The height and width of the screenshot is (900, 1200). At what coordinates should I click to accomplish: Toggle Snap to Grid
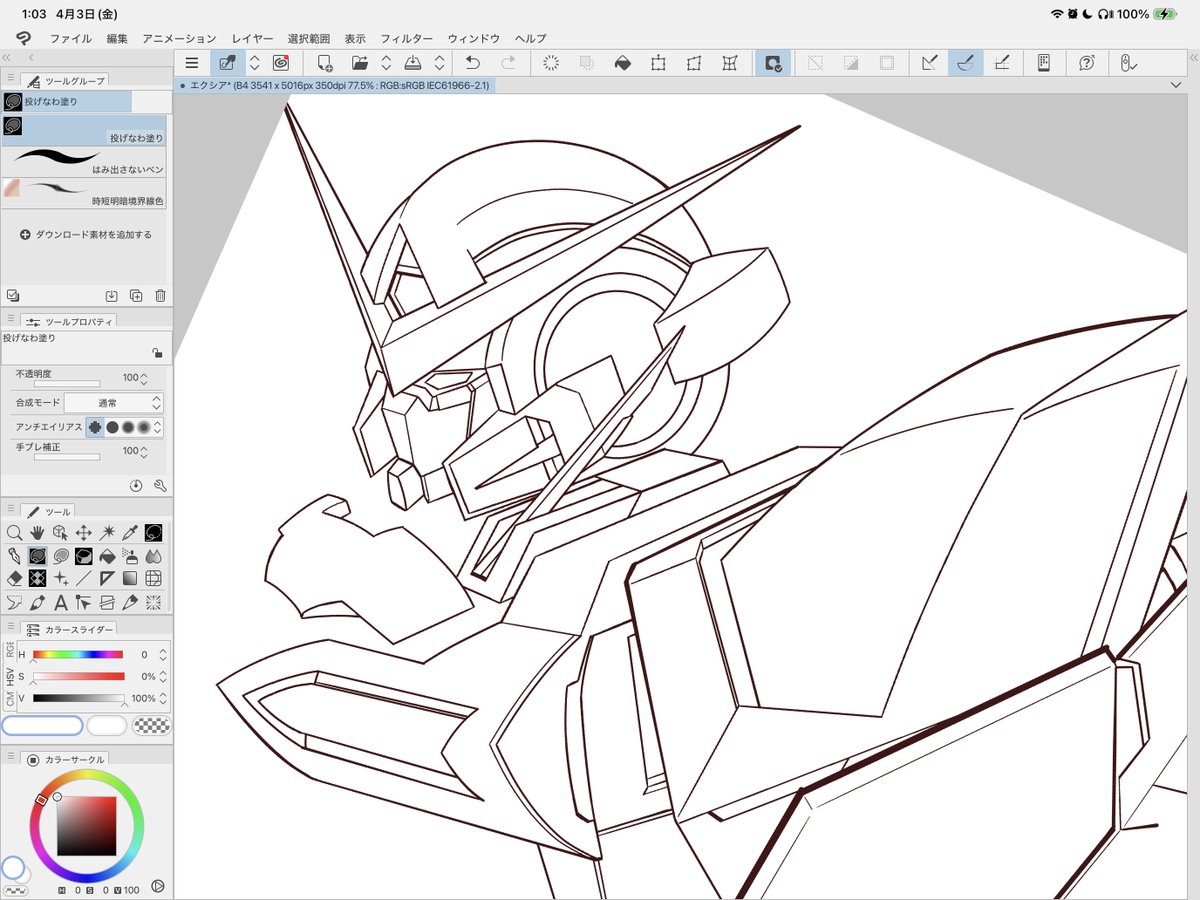pos(1001,63)
